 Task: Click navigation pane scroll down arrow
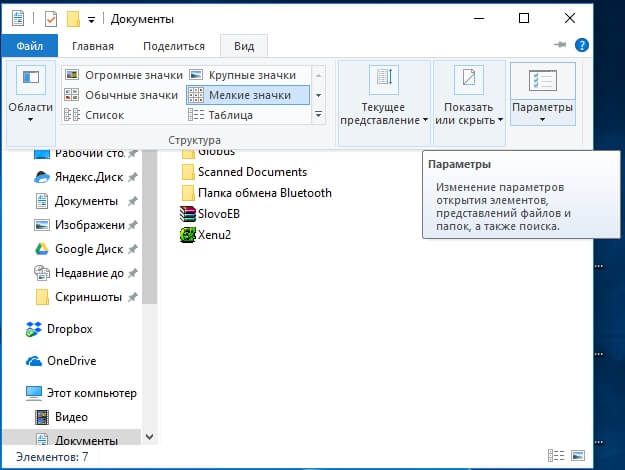[149, 437]
